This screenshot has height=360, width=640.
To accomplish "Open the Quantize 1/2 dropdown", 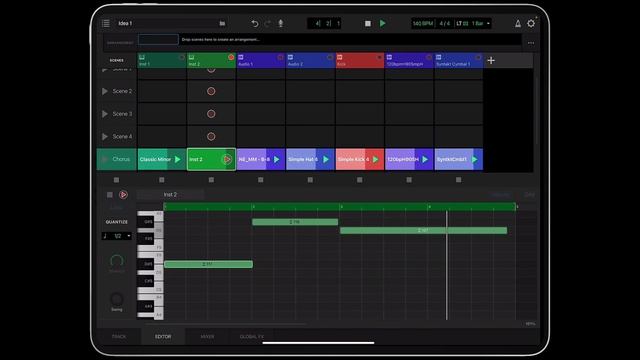I will (x=117, y=236).
